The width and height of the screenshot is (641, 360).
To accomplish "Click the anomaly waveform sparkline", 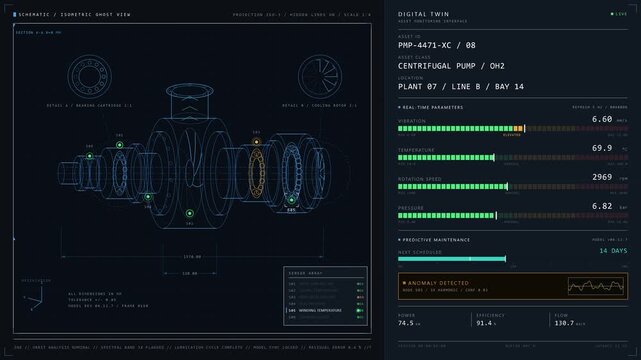I will [596, 286].
